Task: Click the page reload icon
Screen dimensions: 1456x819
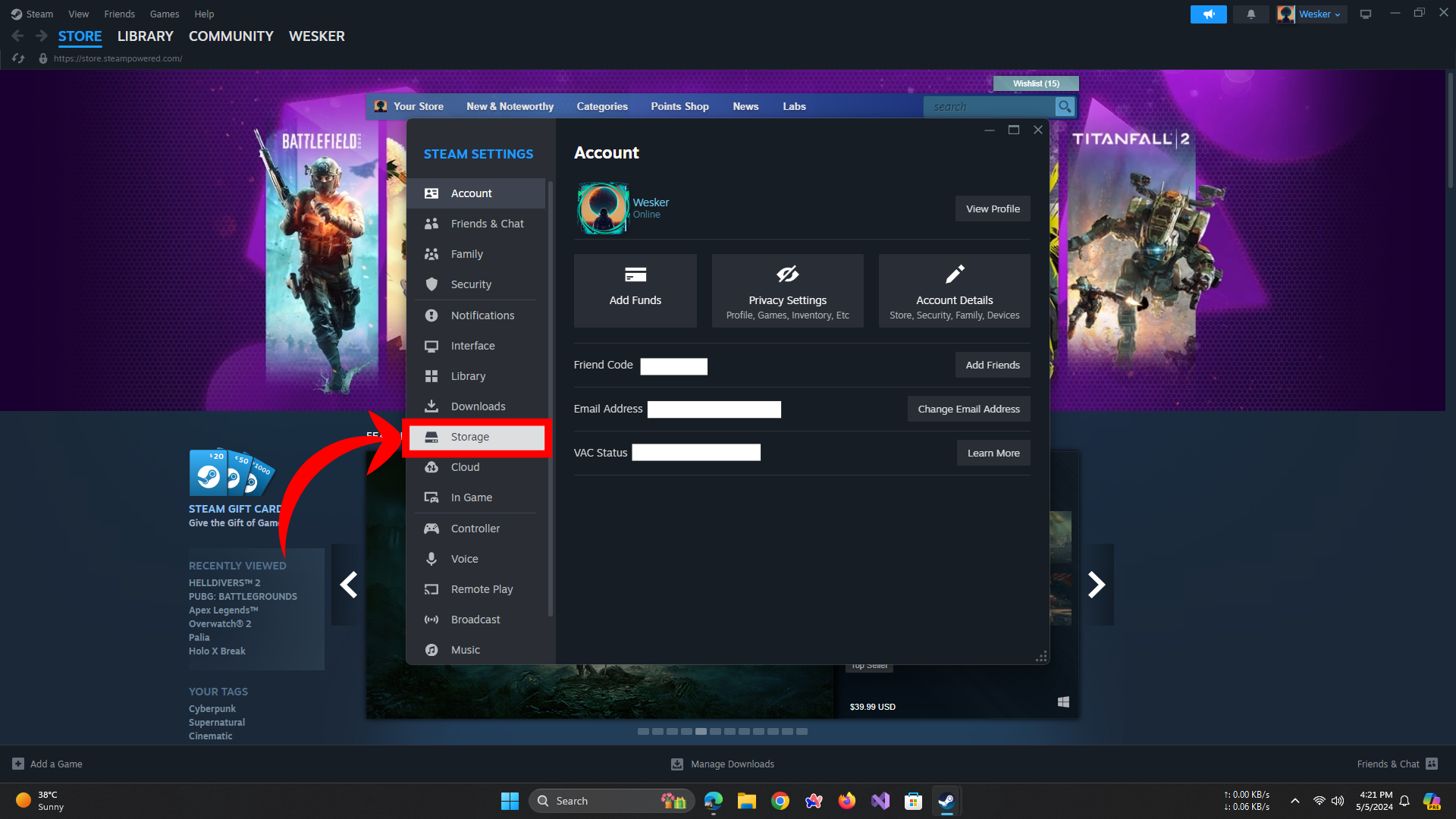Action: coord(18,58)
